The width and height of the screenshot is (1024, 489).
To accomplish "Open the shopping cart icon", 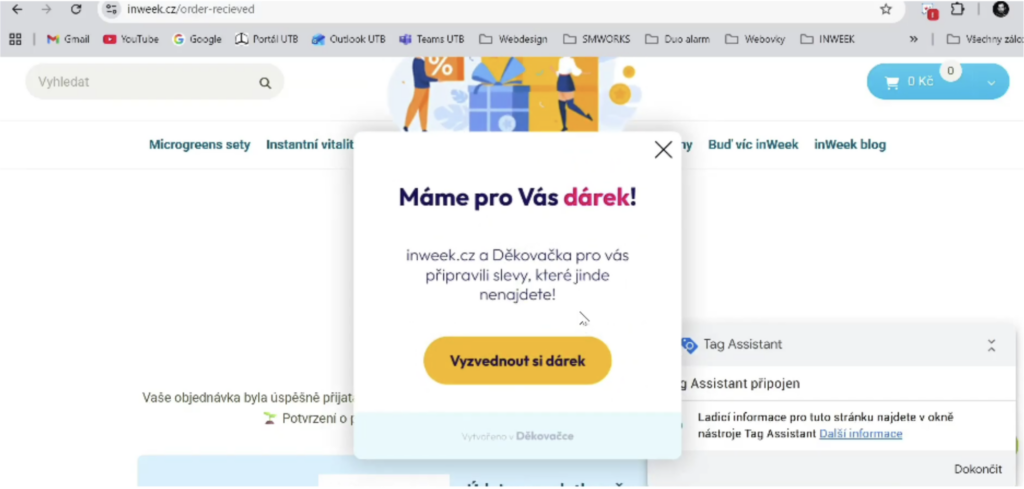I will 891,82.
